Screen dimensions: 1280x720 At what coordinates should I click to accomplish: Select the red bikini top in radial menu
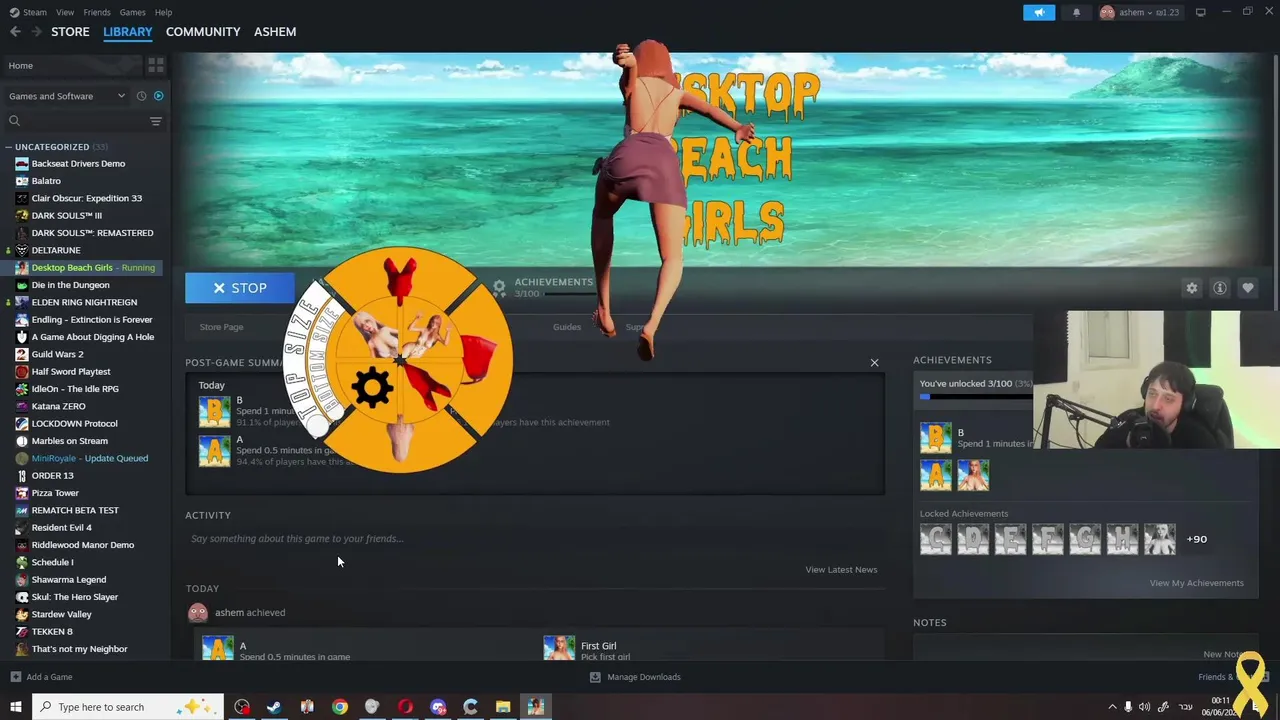pyautogui.click(x=400, y=280)
